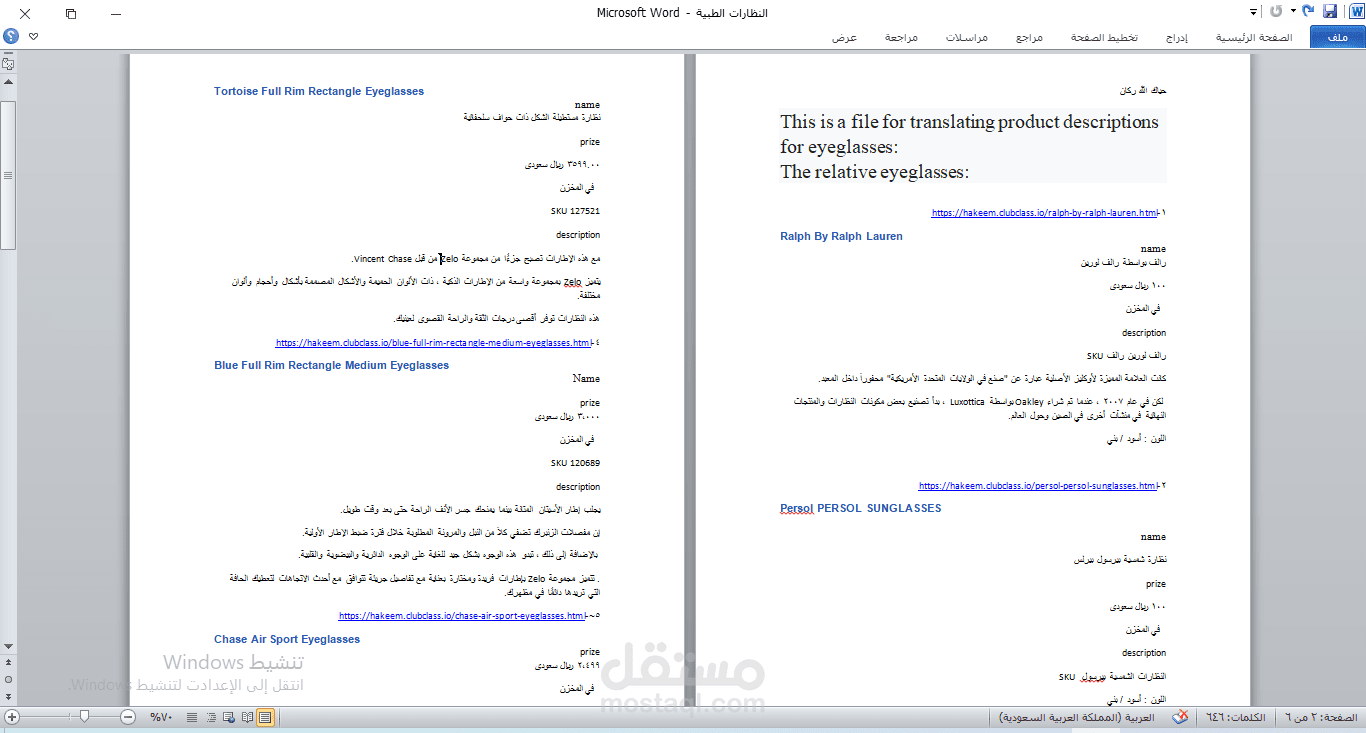Click the Redo arrow icon
The width and height of the screenshot is (1366, 733).
(x=1308, y=12)
